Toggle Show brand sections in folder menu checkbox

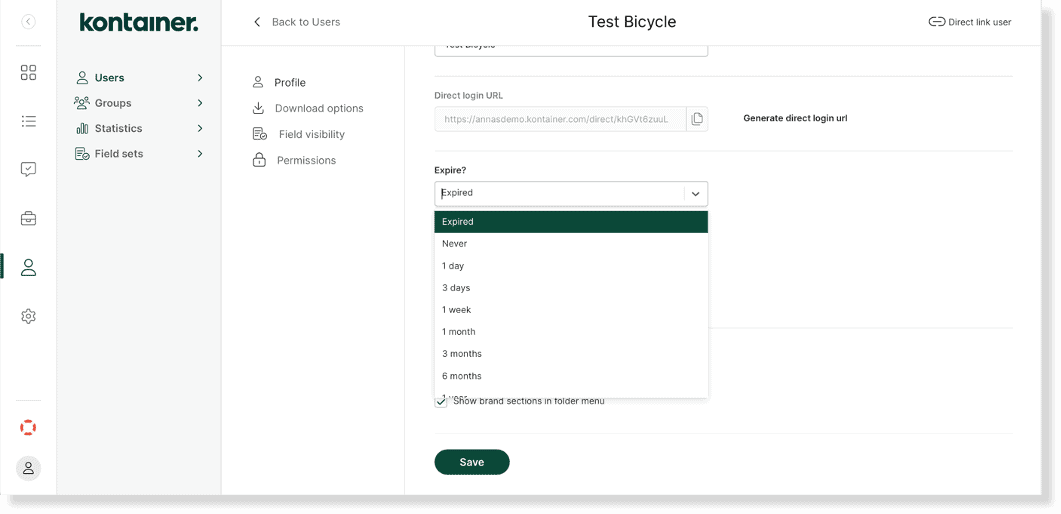click(x=441, y=401)
